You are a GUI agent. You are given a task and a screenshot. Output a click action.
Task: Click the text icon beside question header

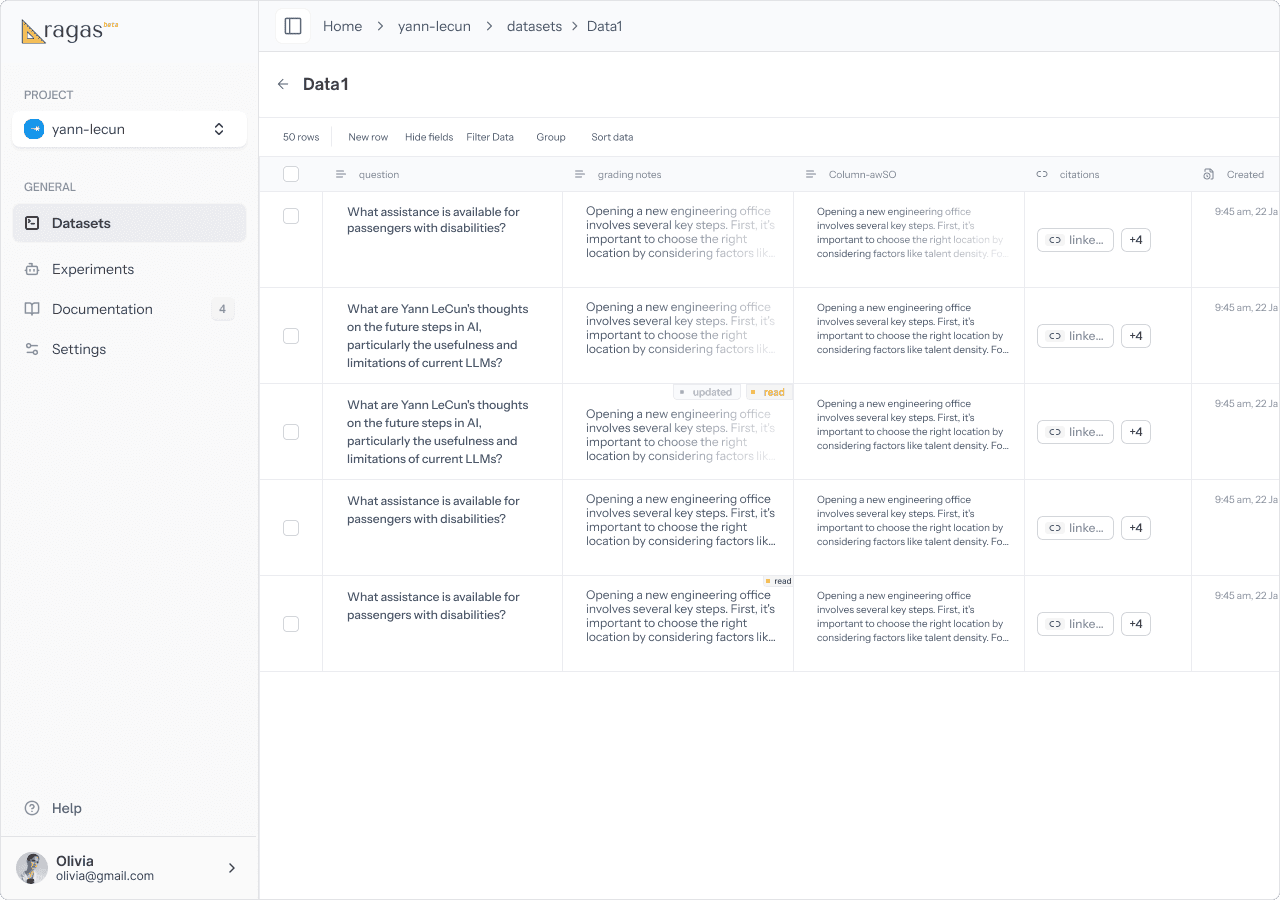341,174
